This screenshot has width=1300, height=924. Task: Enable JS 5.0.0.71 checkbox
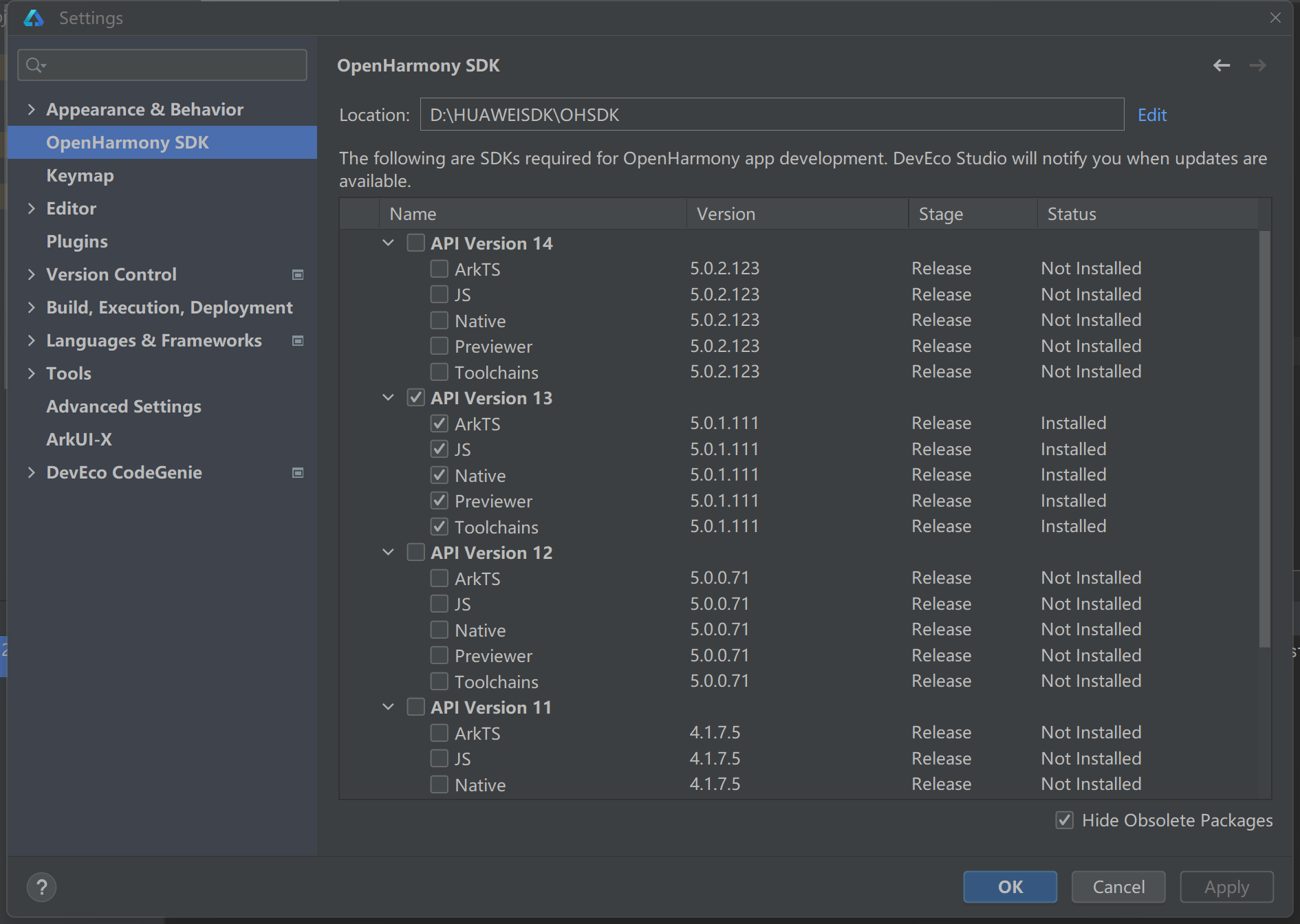439,604
